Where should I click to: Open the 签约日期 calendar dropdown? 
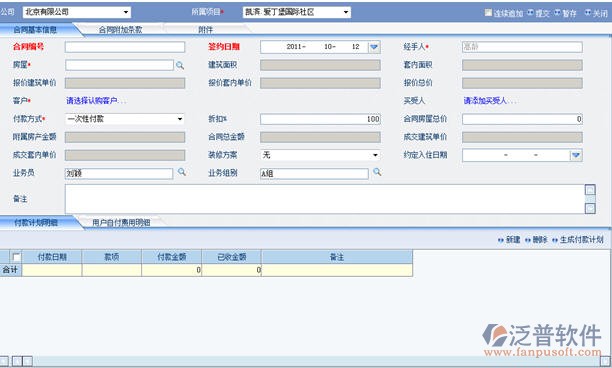374,47
